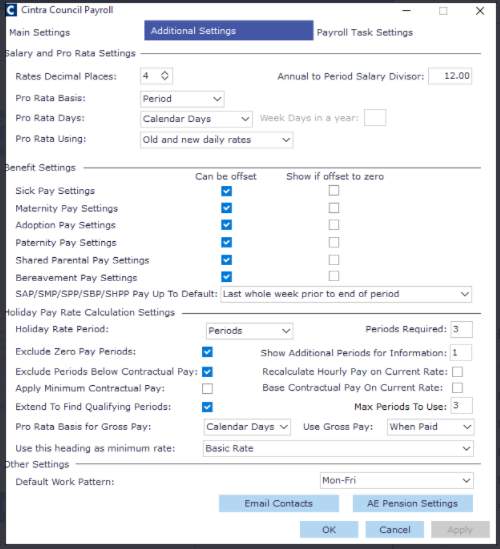Click the greyed Apply button
This screenshot has height=549, width=500.
460,529
